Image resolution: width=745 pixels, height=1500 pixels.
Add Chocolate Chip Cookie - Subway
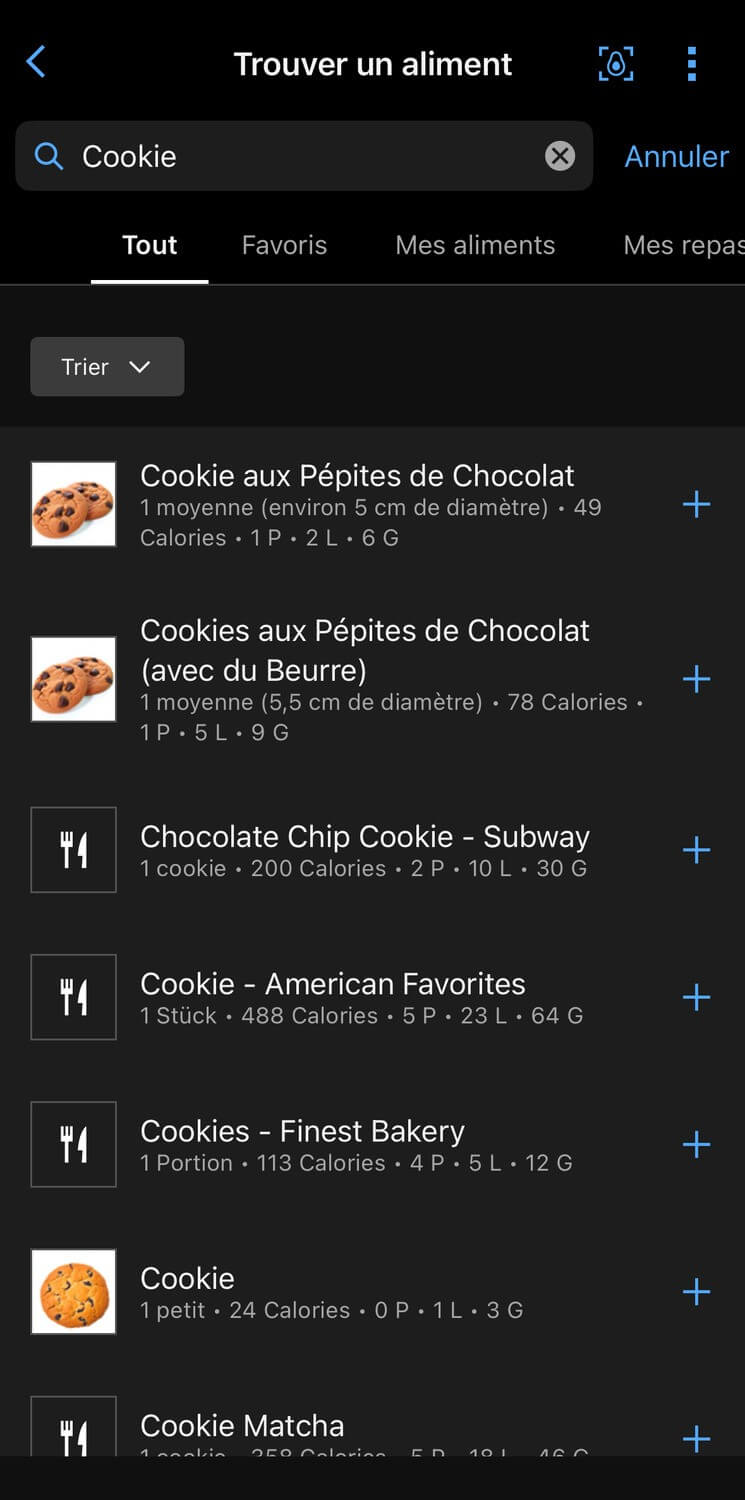pyautogui.click(x=696, y=851)
